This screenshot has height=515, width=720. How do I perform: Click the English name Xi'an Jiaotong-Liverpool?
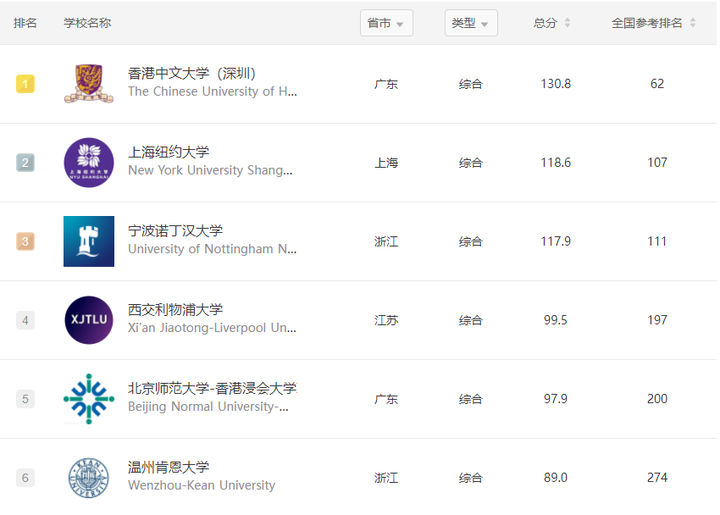coord(212,328)
